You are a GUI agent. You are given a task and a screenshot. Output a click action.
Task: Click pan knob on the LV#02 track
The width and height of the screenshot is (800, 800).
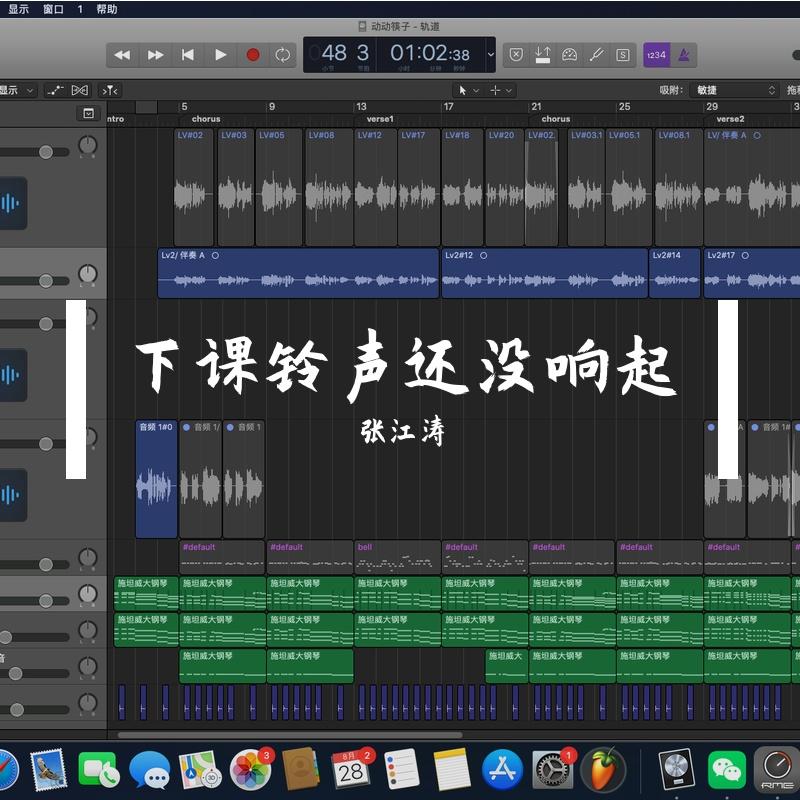pyautogui.click(x=88, y=145)
